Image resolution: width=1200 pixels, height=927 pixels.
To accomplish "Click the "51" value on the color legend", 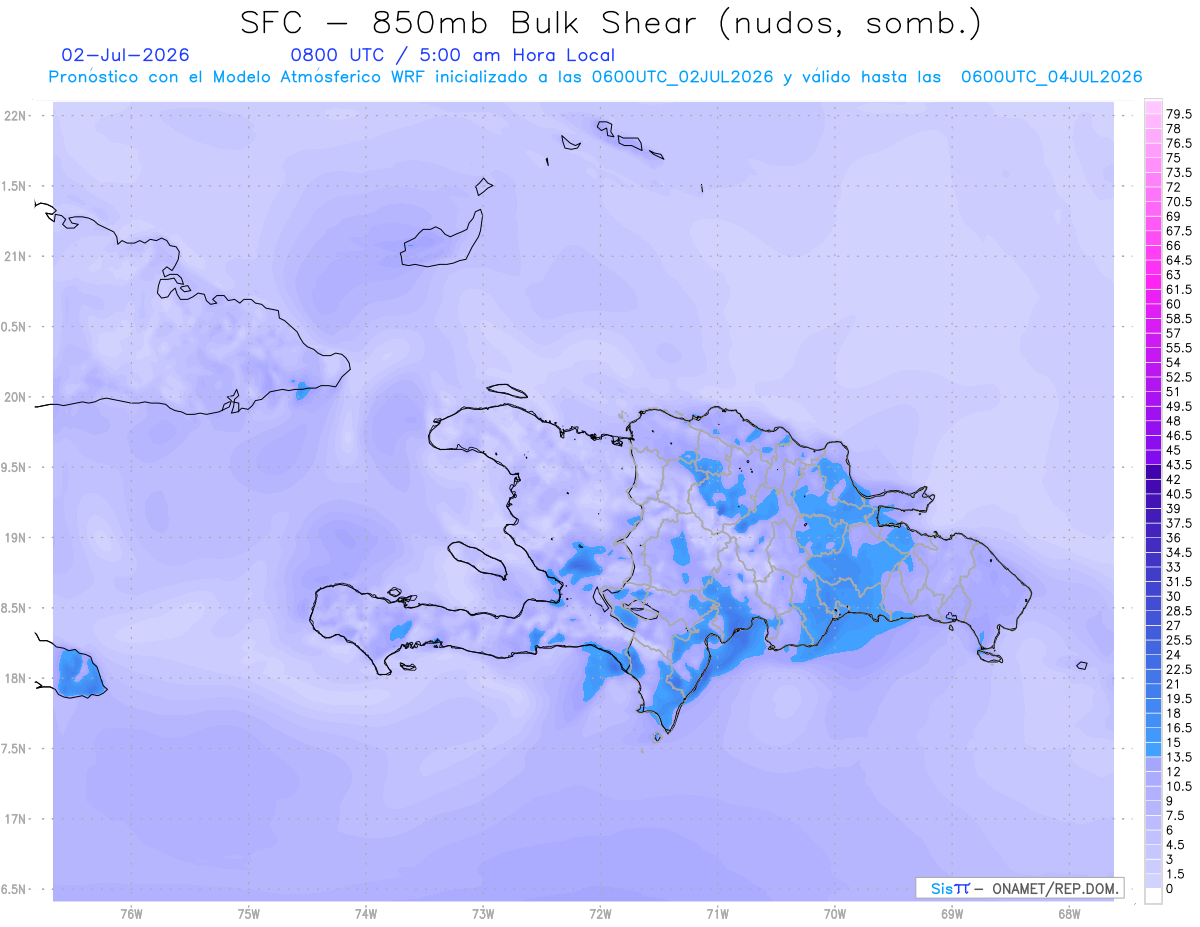I will 1174,391.
